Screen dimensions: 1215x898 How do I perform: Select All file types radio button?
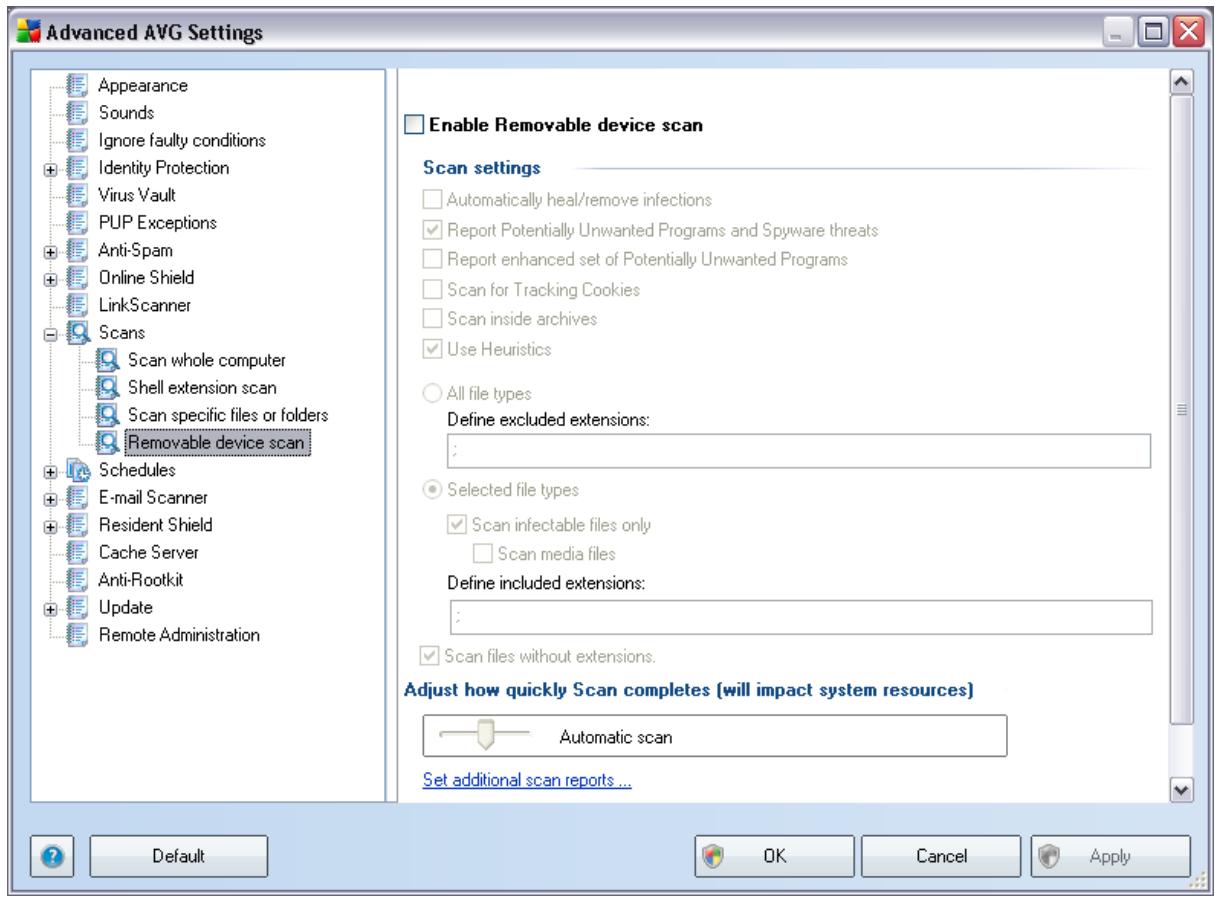pos(433,393)
